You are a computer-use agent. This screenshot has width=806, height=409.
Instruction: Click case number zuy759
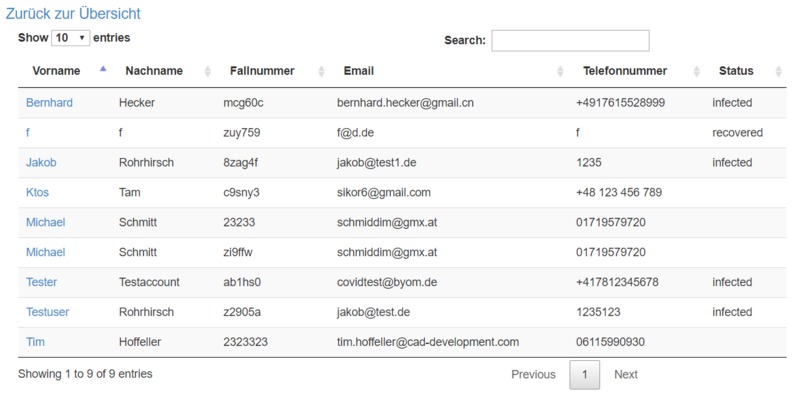coord(242,133)
